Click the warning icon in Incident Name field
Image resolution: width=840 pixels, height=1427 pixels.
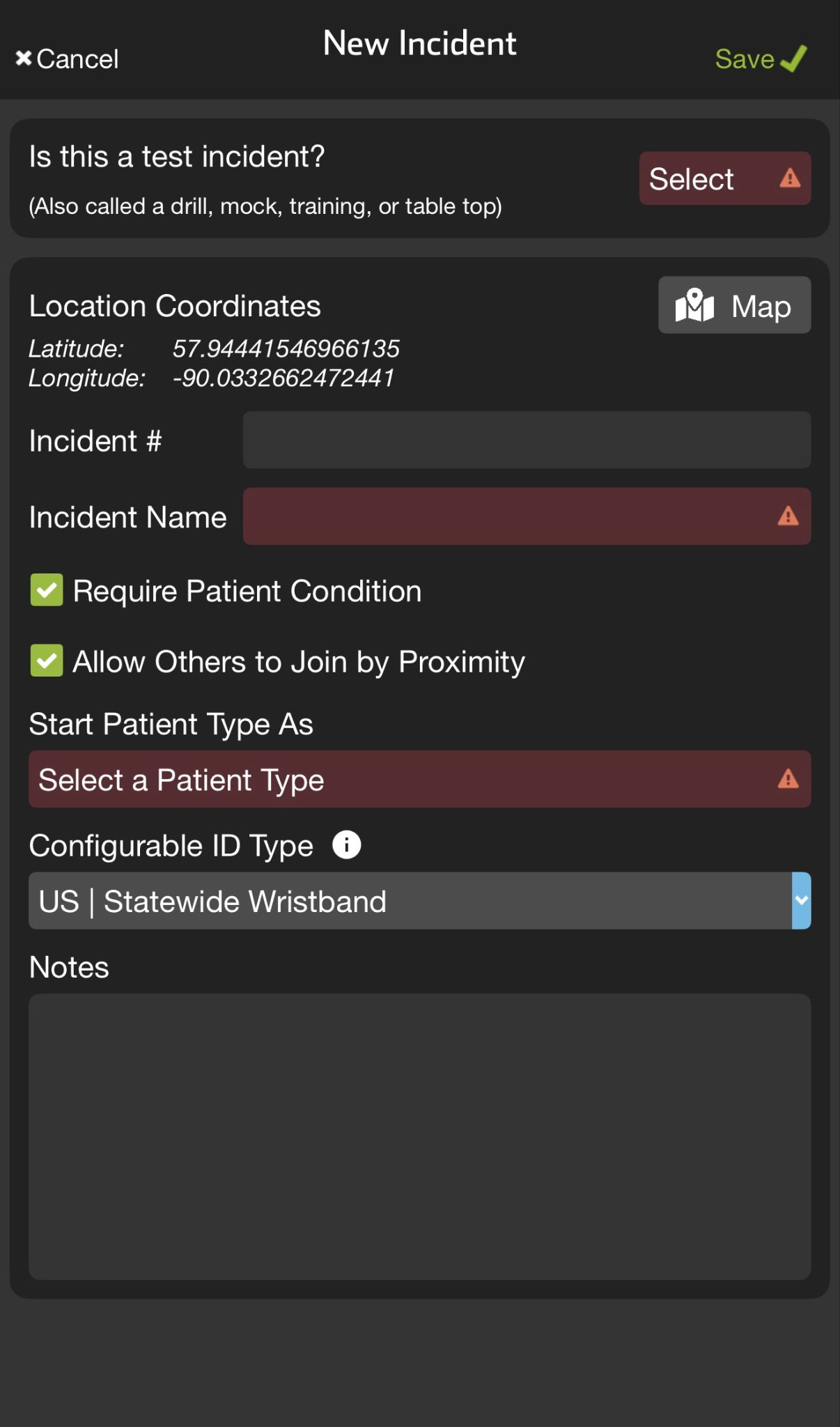[788, 516]
